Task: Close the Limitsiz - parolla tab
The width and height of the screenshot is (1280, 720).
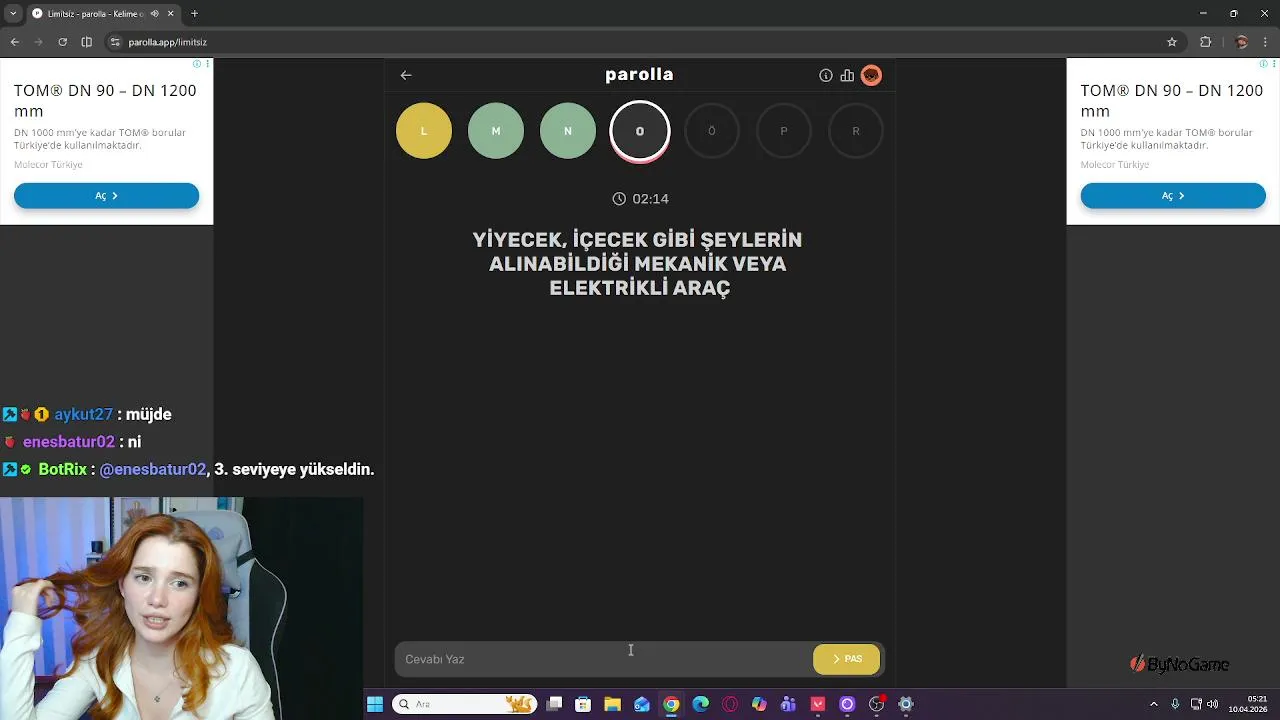Action: click(x=170, y=14)
